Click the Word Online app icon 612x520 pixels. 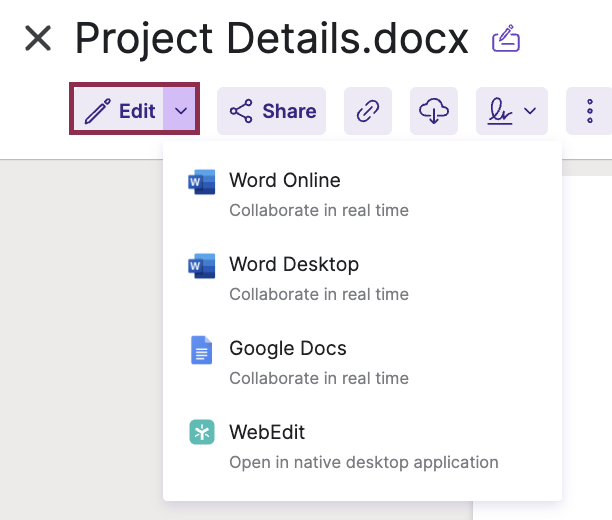[201, 182]
